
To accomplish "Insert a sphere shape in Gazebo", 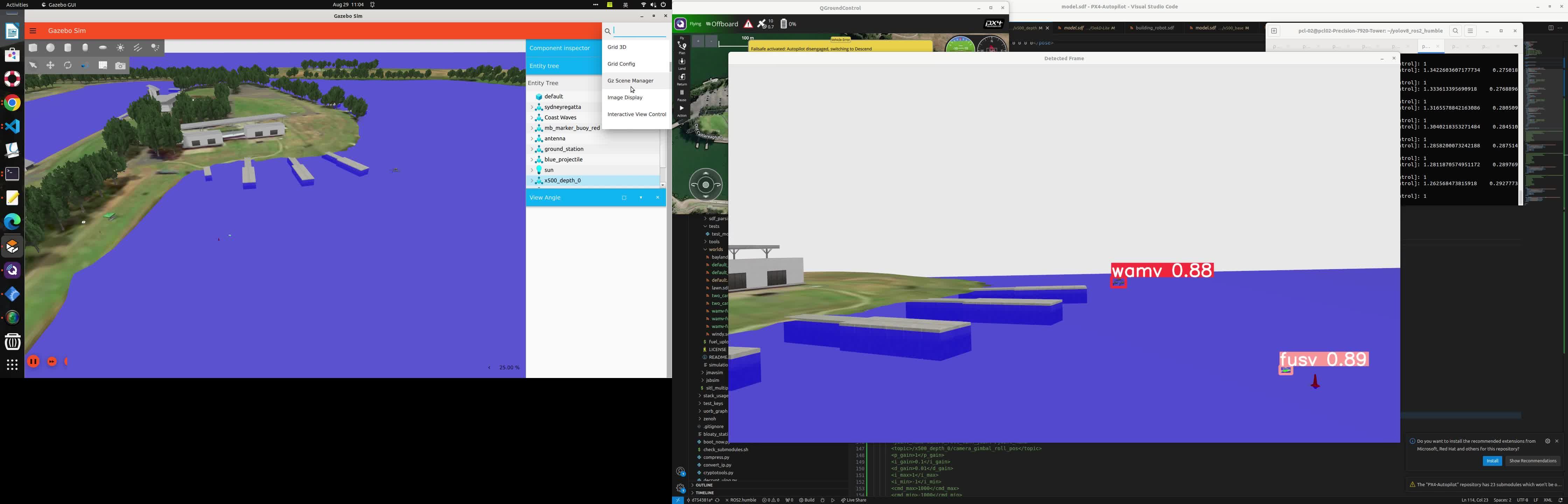I will click(50, 48).
